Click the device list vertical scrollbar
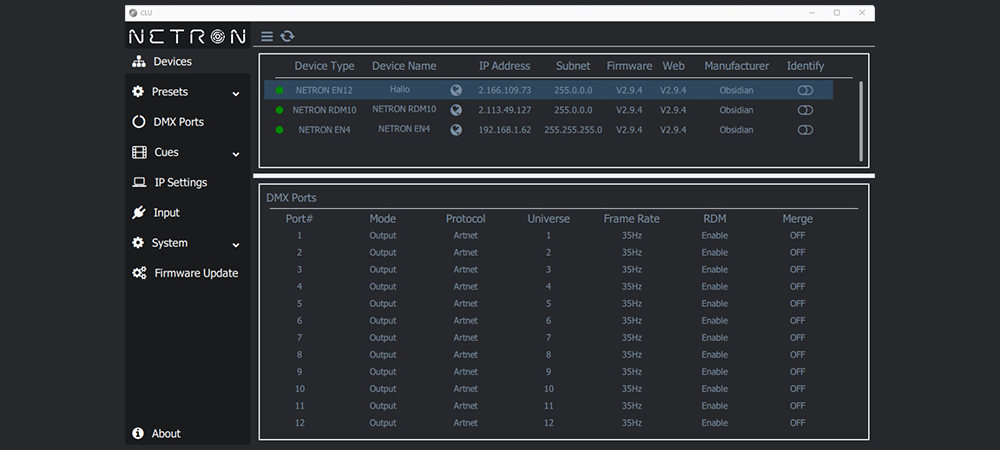The image size is (1000, 450). pyautogui.click(x=861, y=121)
